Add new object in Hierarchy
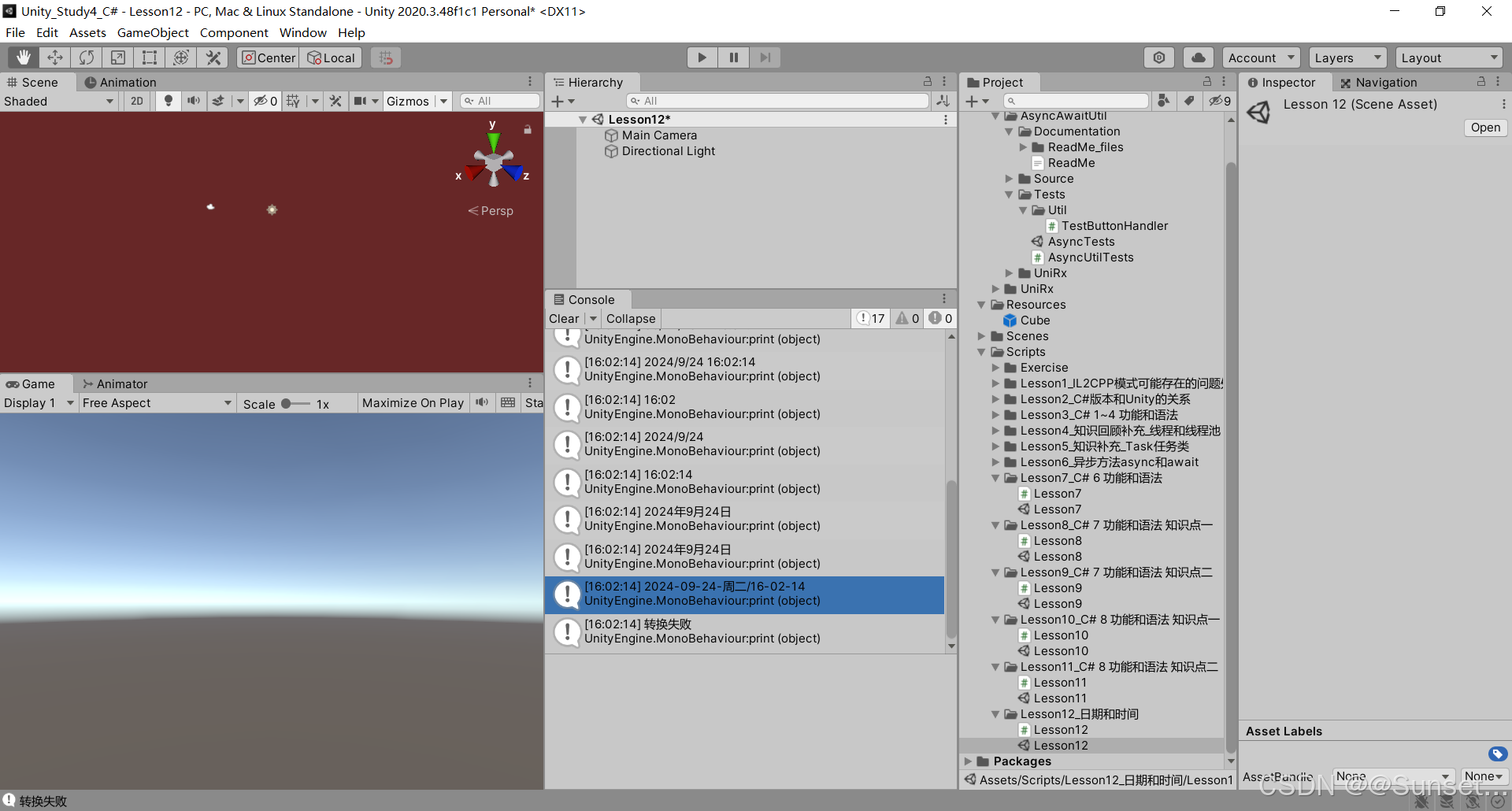The width and height of the screenshot is (1512, 811). 562,101
